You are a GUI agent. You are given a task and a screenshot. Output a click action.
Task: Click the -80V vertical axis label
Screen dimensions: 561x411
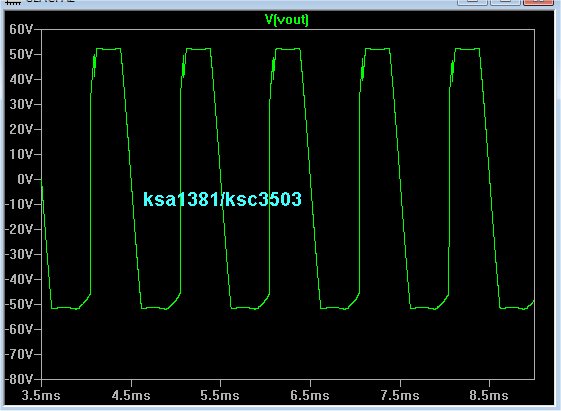pos(19,379)
